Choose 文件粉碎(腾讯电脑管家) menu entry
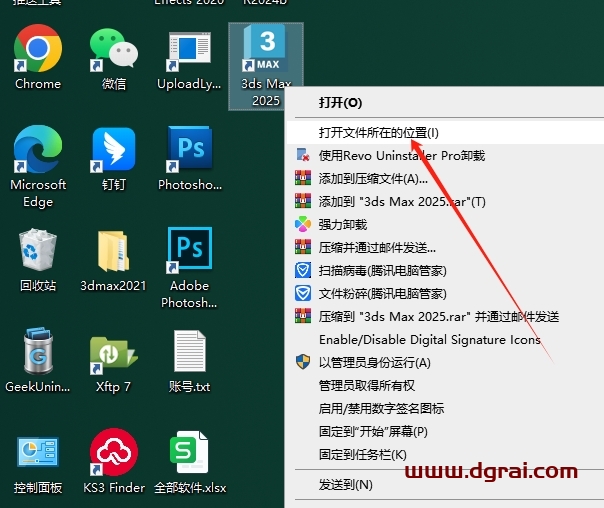The height and width of the screenshot is (508, 604). pyautogui.click(x=445, y=294)
